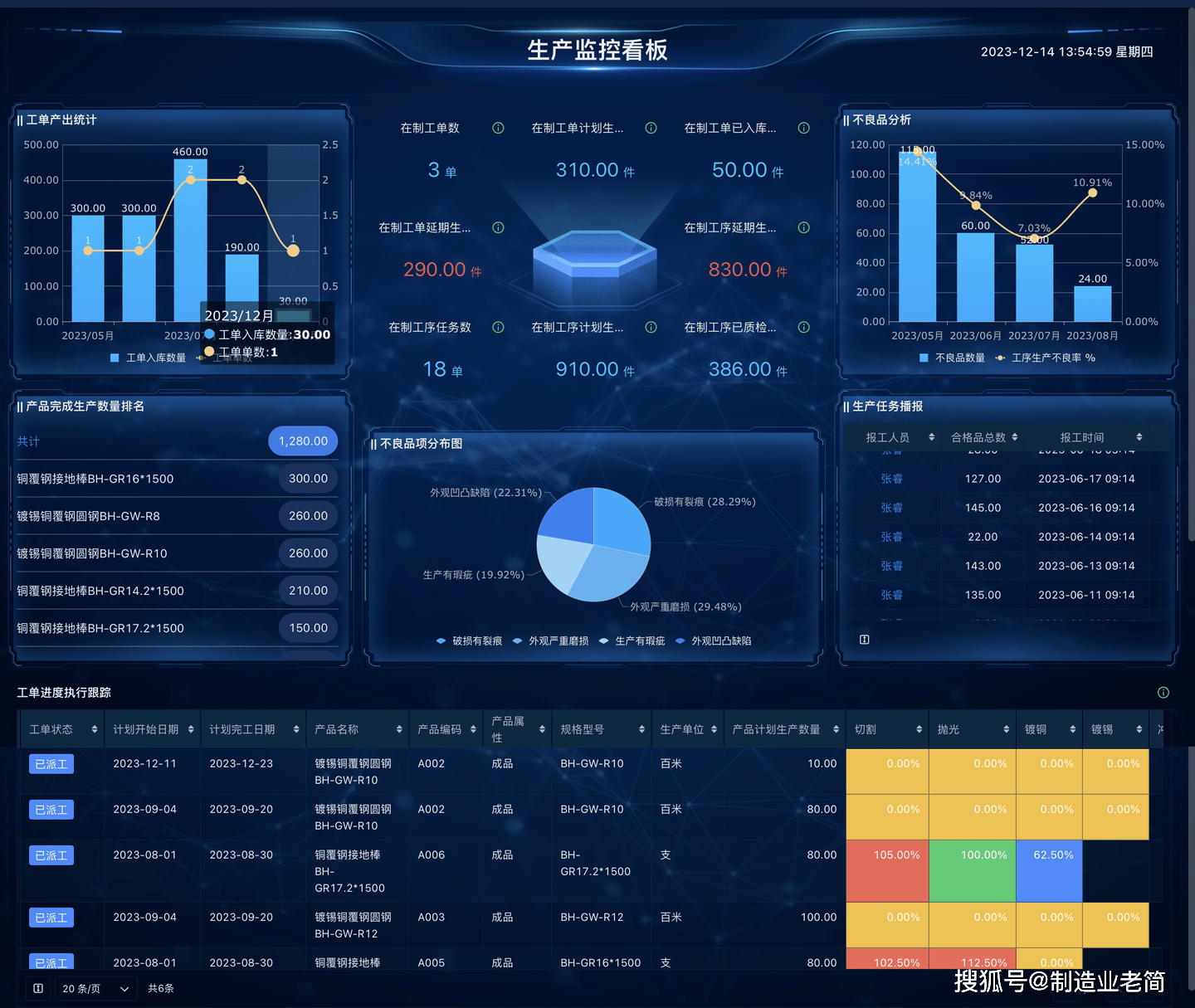This screenshot has width=1195, height=1008.
Task: Sort the 工单状态 column
Action: pyautogui.click(x=95, y=729)
